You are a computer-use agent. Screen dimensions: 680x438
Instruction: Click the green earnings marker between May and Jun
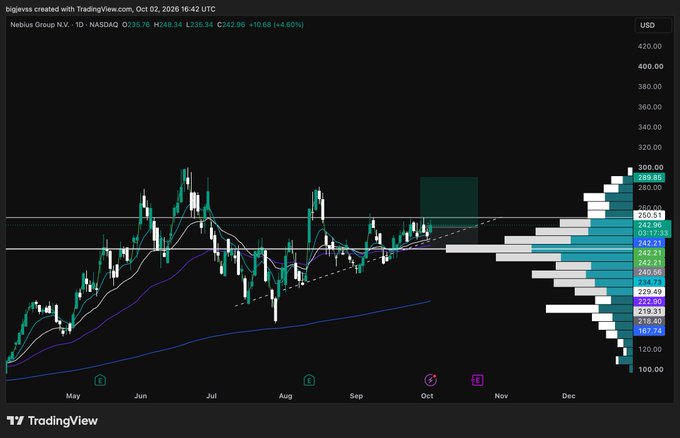coord(100,380)
